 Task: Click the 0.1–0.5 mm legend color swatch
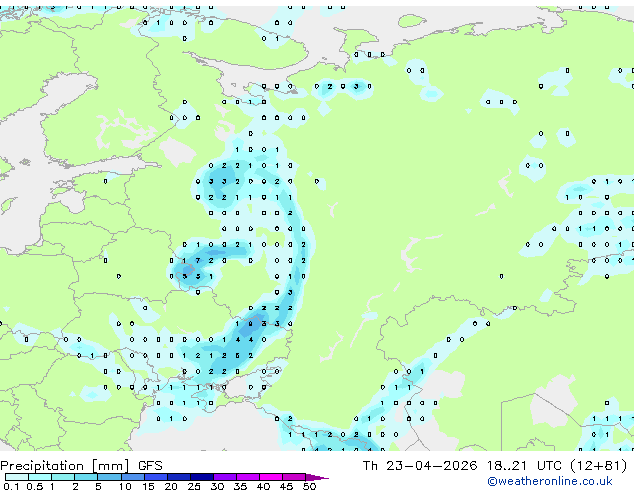tap(17, 477)
